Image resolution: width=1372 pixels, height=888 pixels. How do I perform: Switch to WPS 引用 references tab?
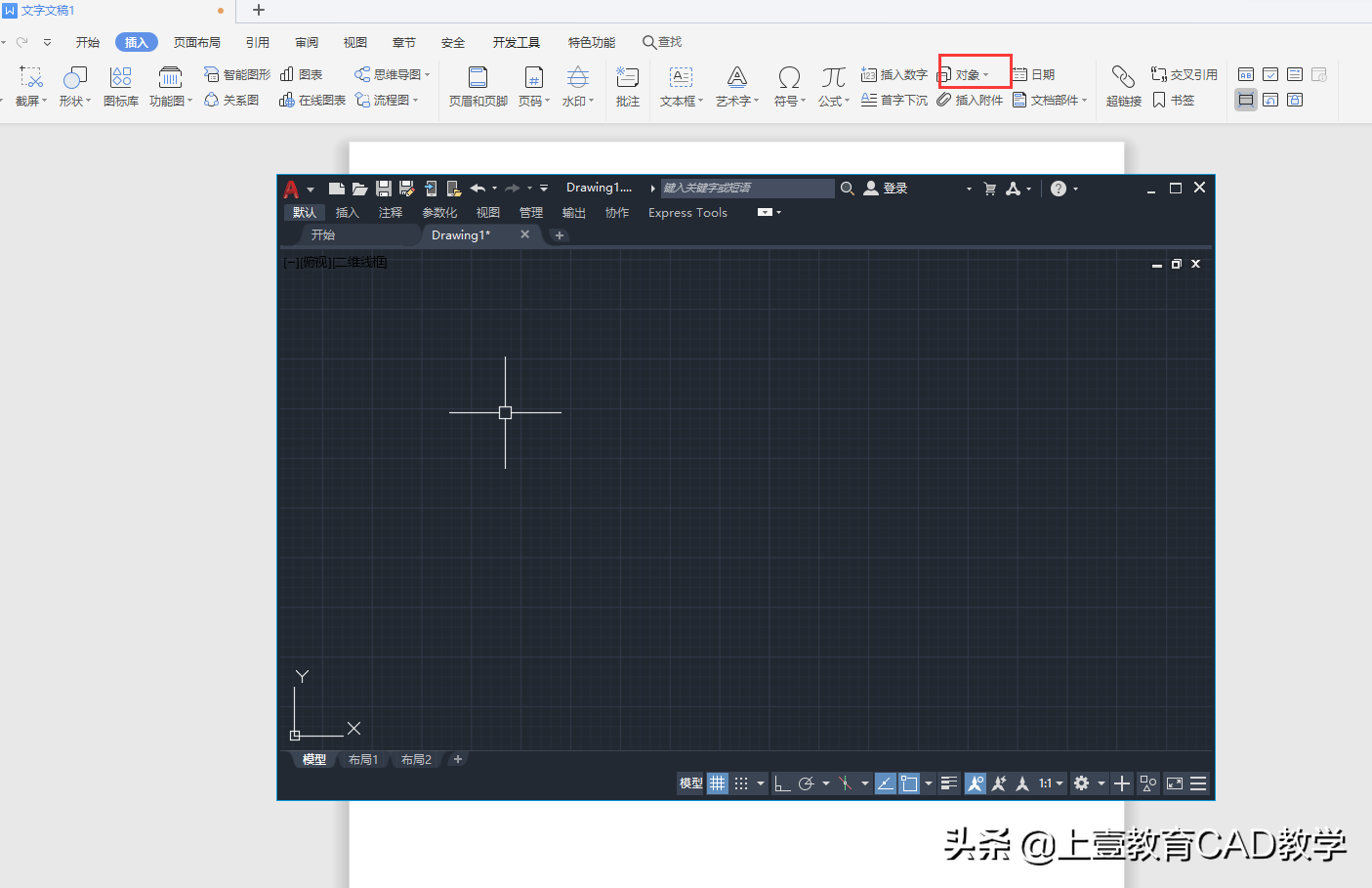pos(258,42)
